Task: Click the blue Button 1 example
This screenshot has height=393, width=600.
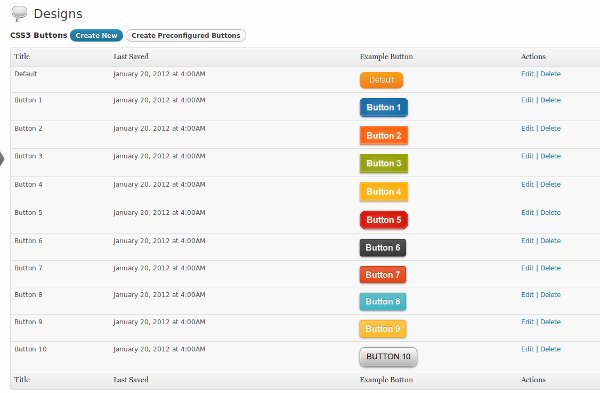Action: 384,107
